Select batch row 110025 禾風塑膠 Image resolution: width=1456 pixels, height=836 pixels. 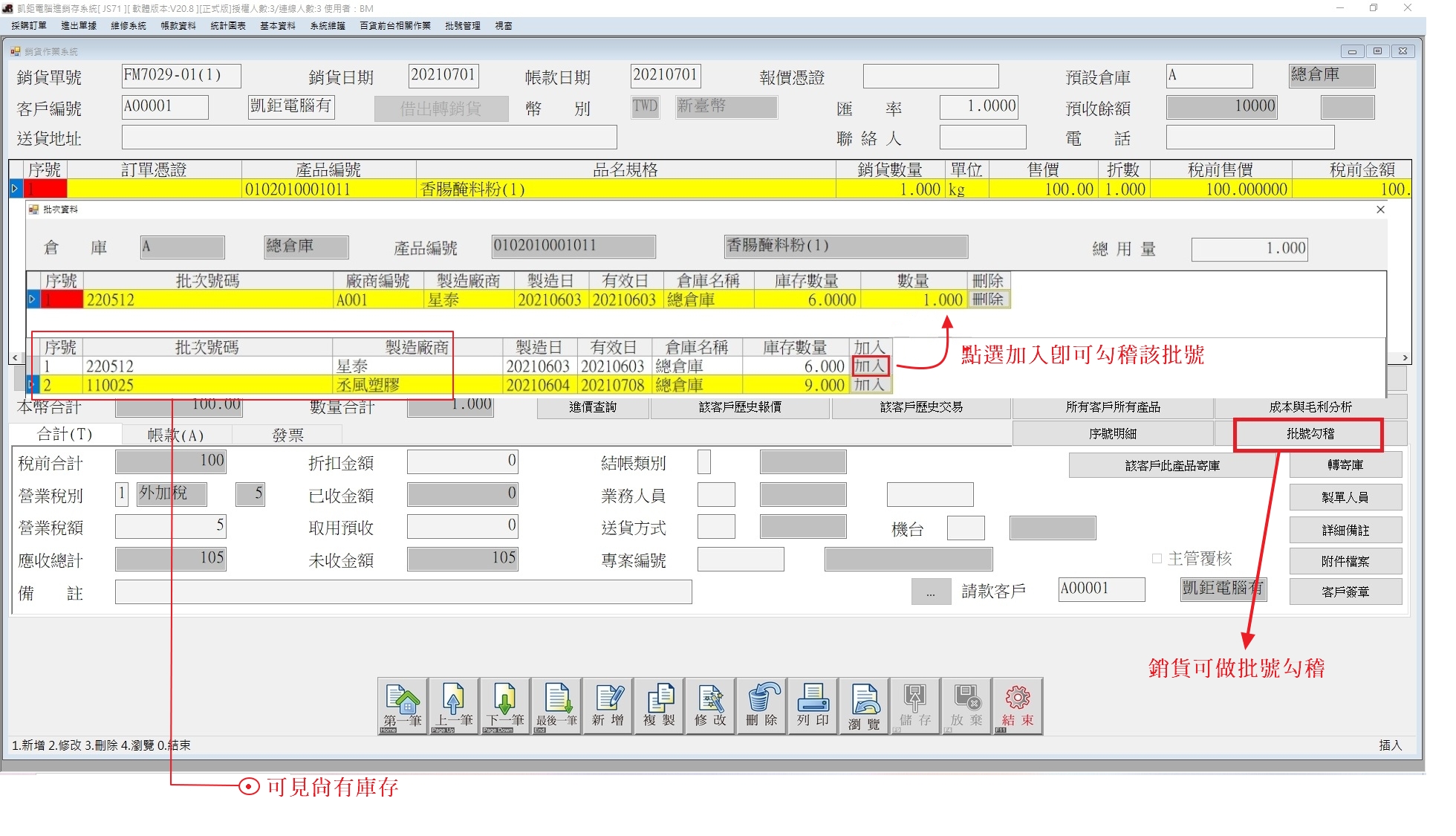(461, 385)
